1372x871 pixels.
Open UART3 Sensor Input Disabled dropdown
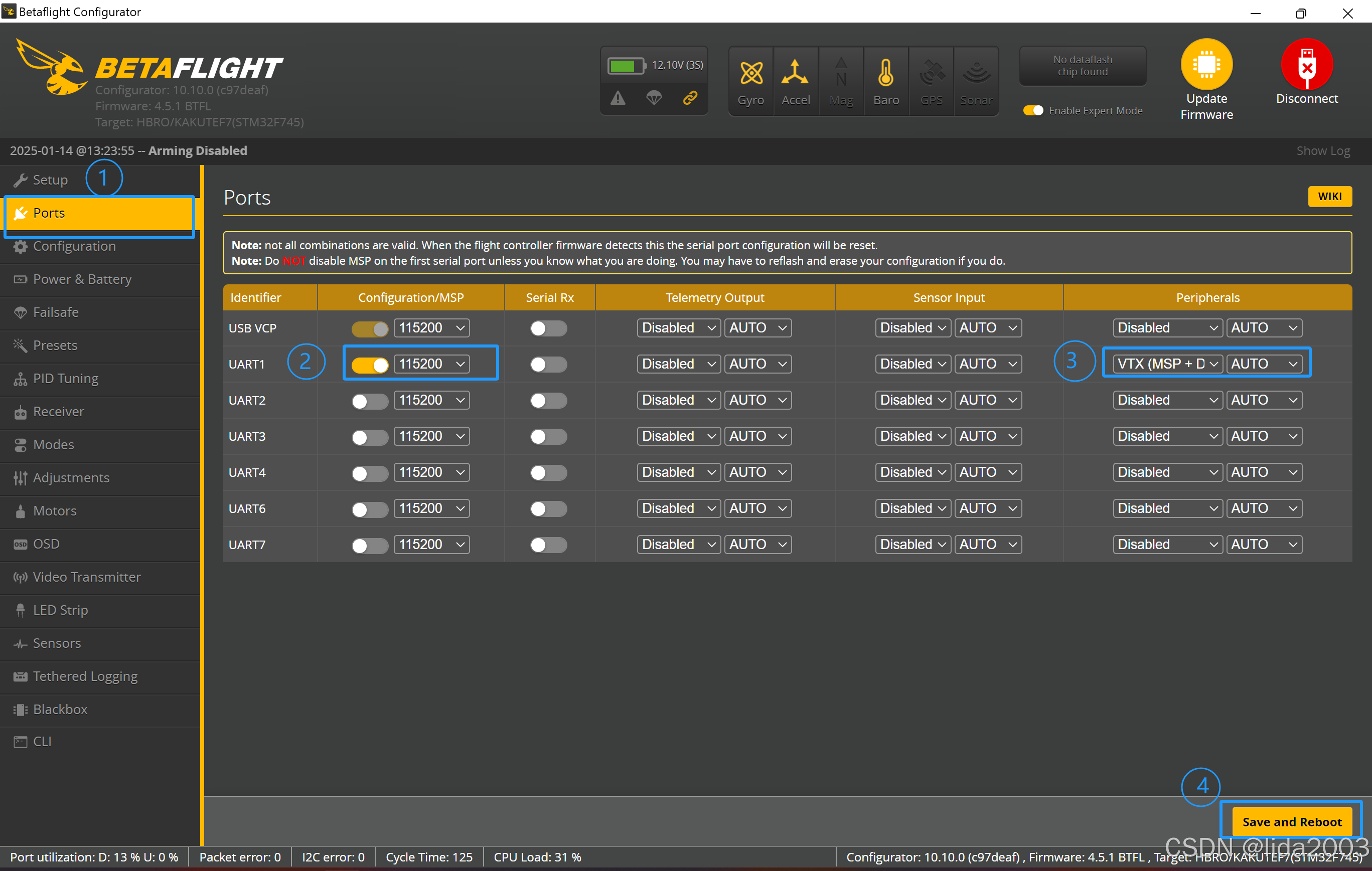913,436
